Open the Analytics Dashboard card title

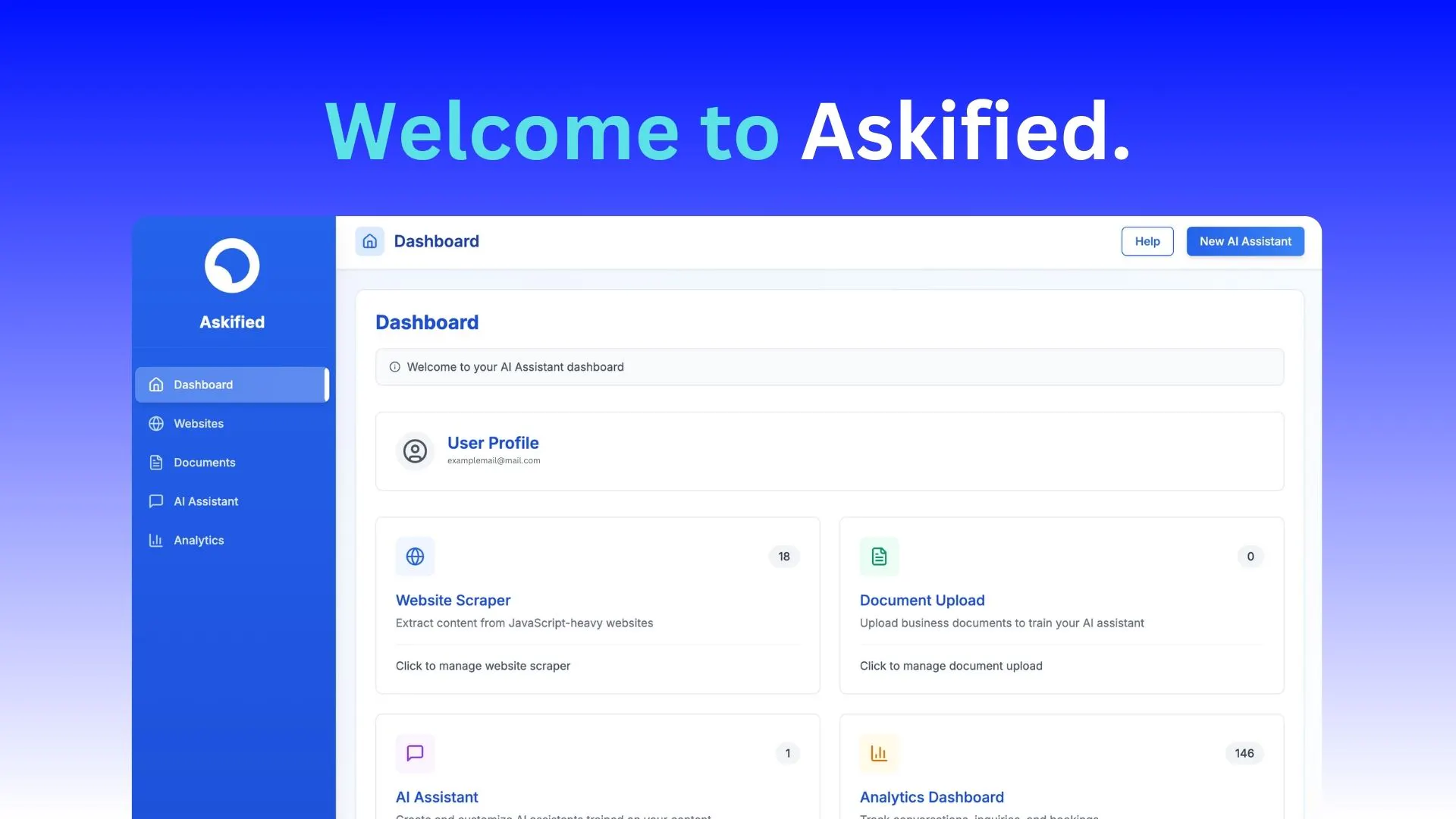point(932,797)
